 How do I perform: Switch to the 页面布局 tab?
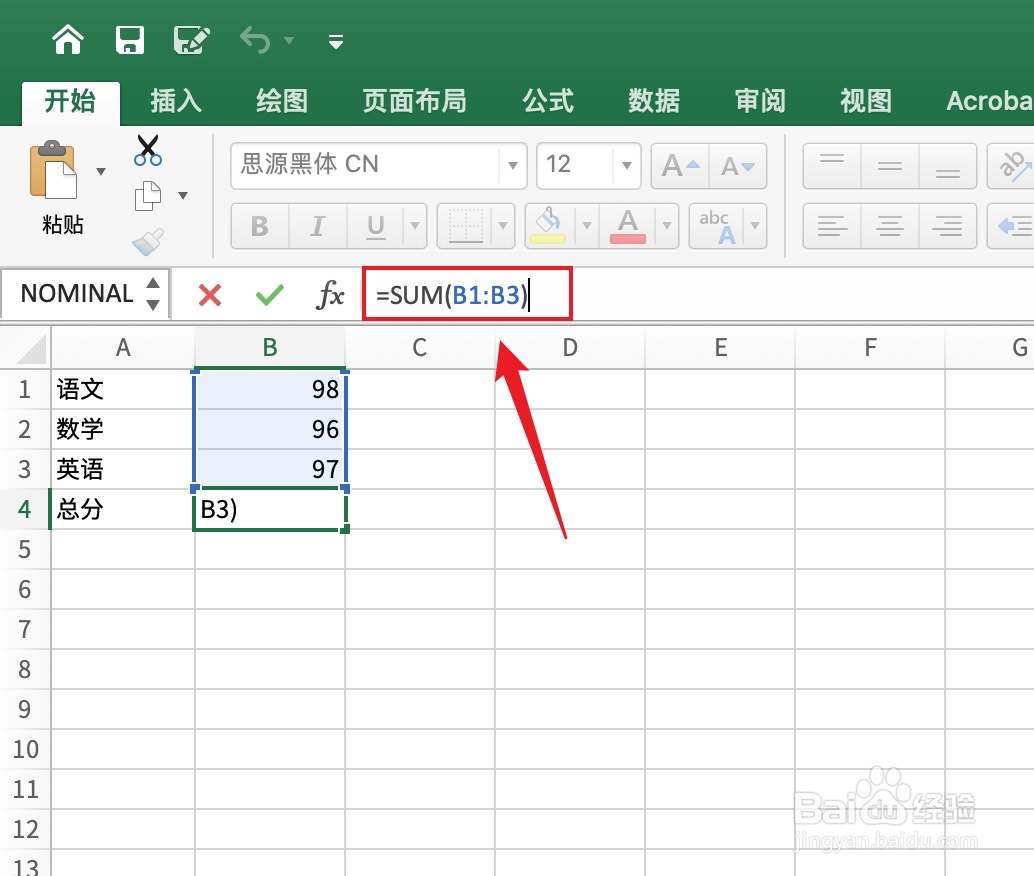[x=414, y=102]
